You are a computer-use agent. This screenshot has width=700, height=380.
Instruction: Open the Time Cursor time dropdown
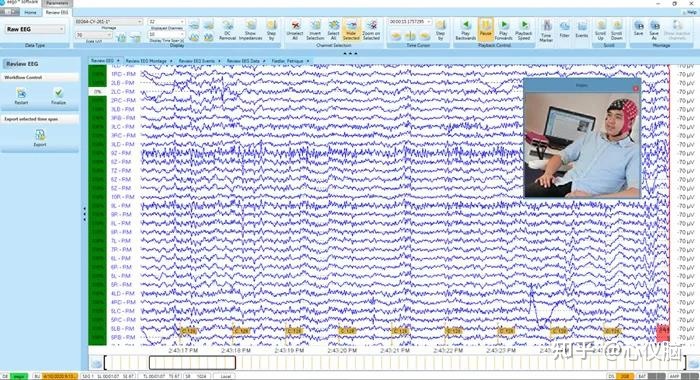409,21
